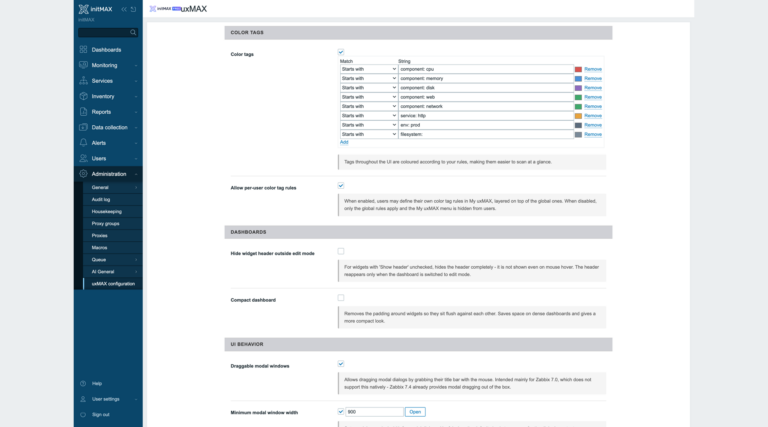Toggle Allow per-user color tag rules

click(341, 186)
